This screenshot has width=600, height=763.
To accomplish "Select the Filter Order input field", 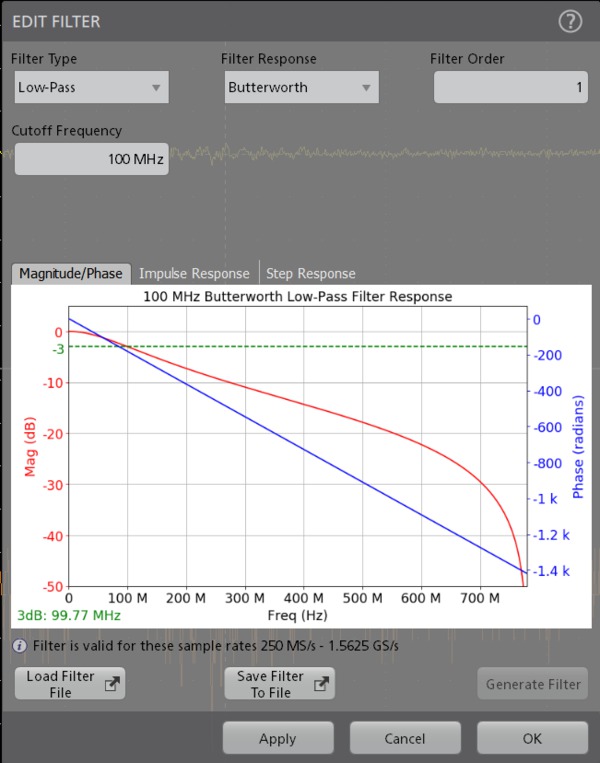I will [510, 87].
